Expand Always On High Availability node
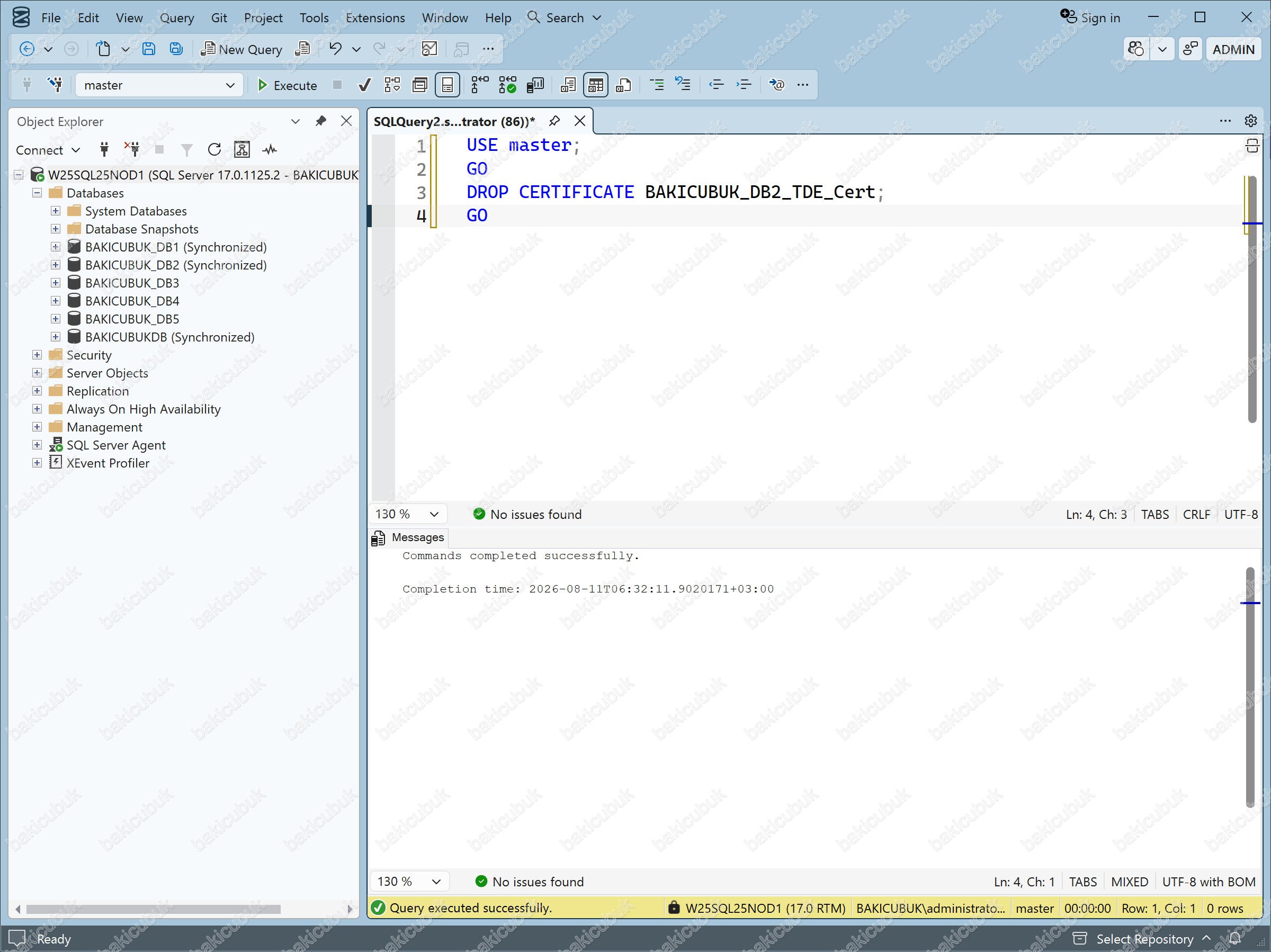This screenshot has width=1271, height=952. [37, 409]
